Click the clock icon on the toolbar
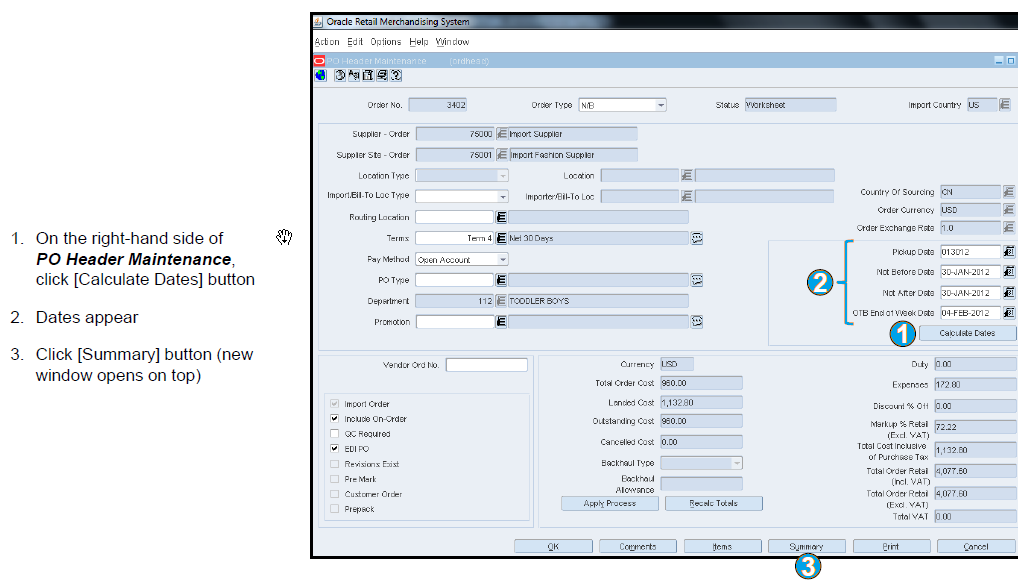This screenshot has height=587, width=1021. tap(338, 75)
